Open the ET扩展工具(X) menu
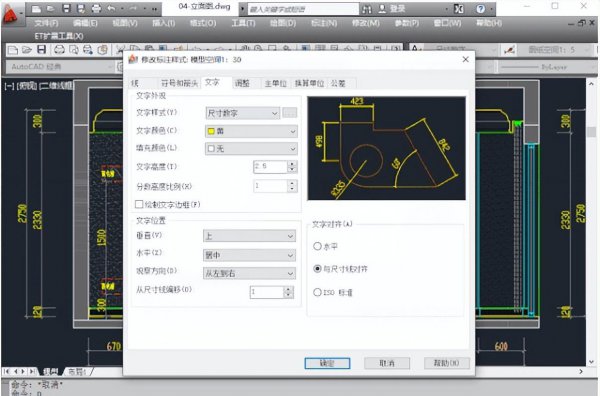Image resolution: width=600 pixels, height=396 pixels. 59,36
